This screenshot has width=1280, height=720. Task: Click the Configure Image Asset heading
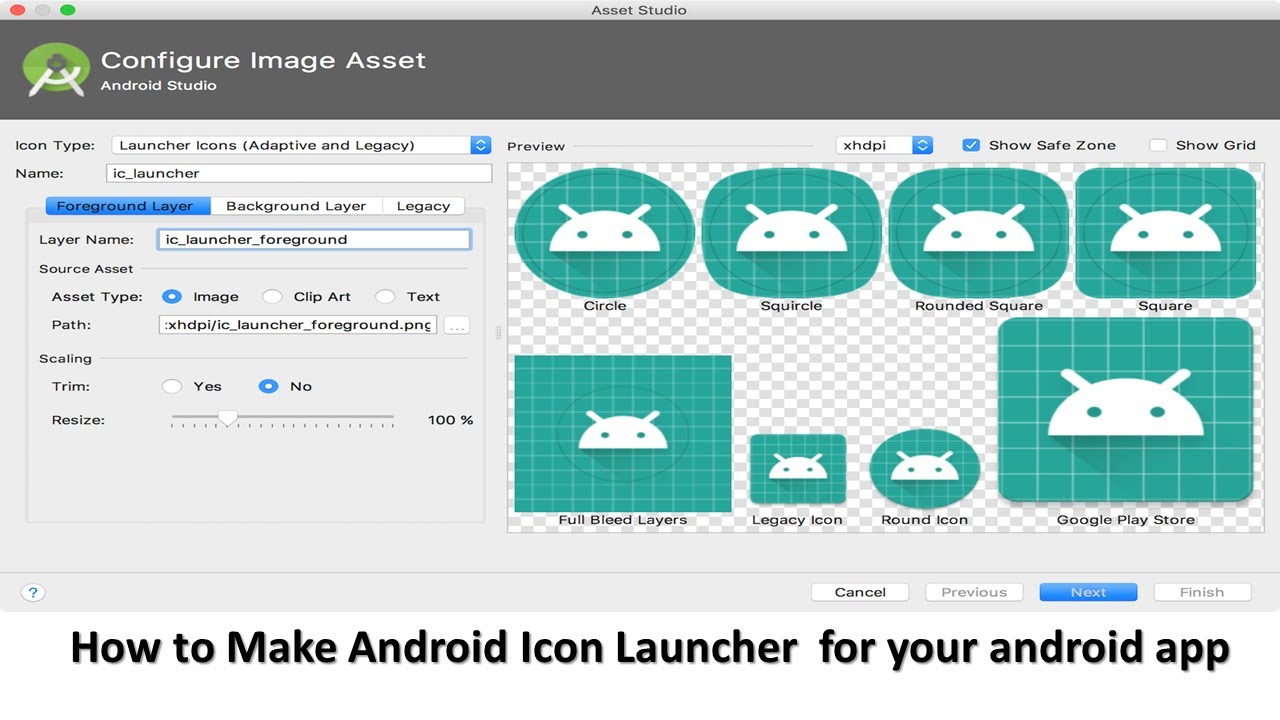[264, 60]
